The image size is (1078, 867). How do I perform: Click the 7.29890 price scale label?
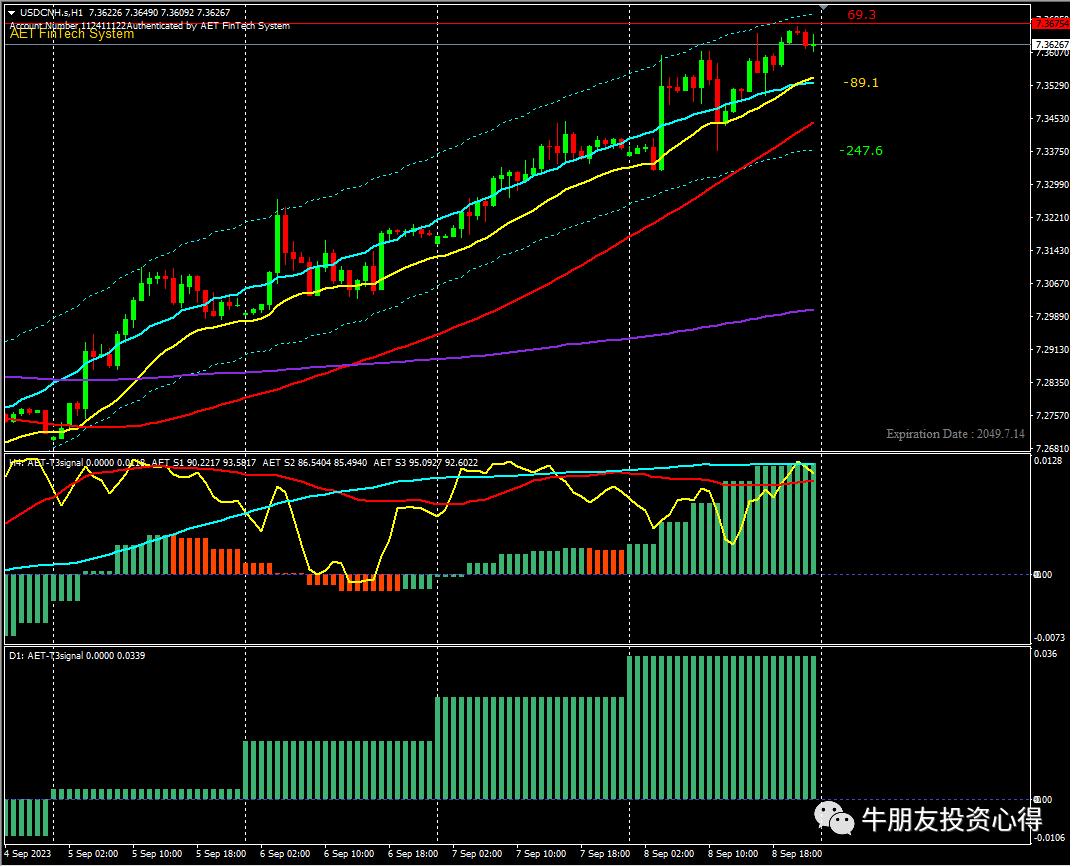1051,317
